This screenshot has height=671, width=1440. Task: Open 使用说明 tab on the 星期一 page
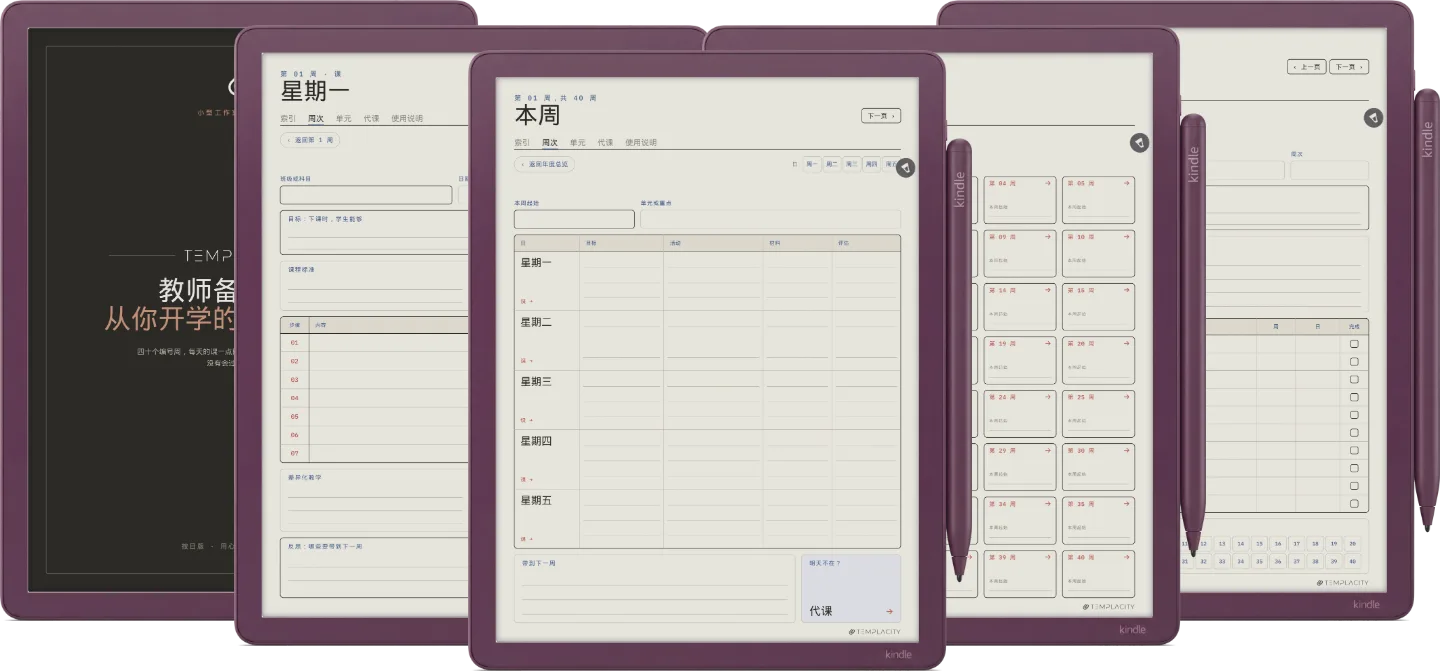click(x=407, y=118)
